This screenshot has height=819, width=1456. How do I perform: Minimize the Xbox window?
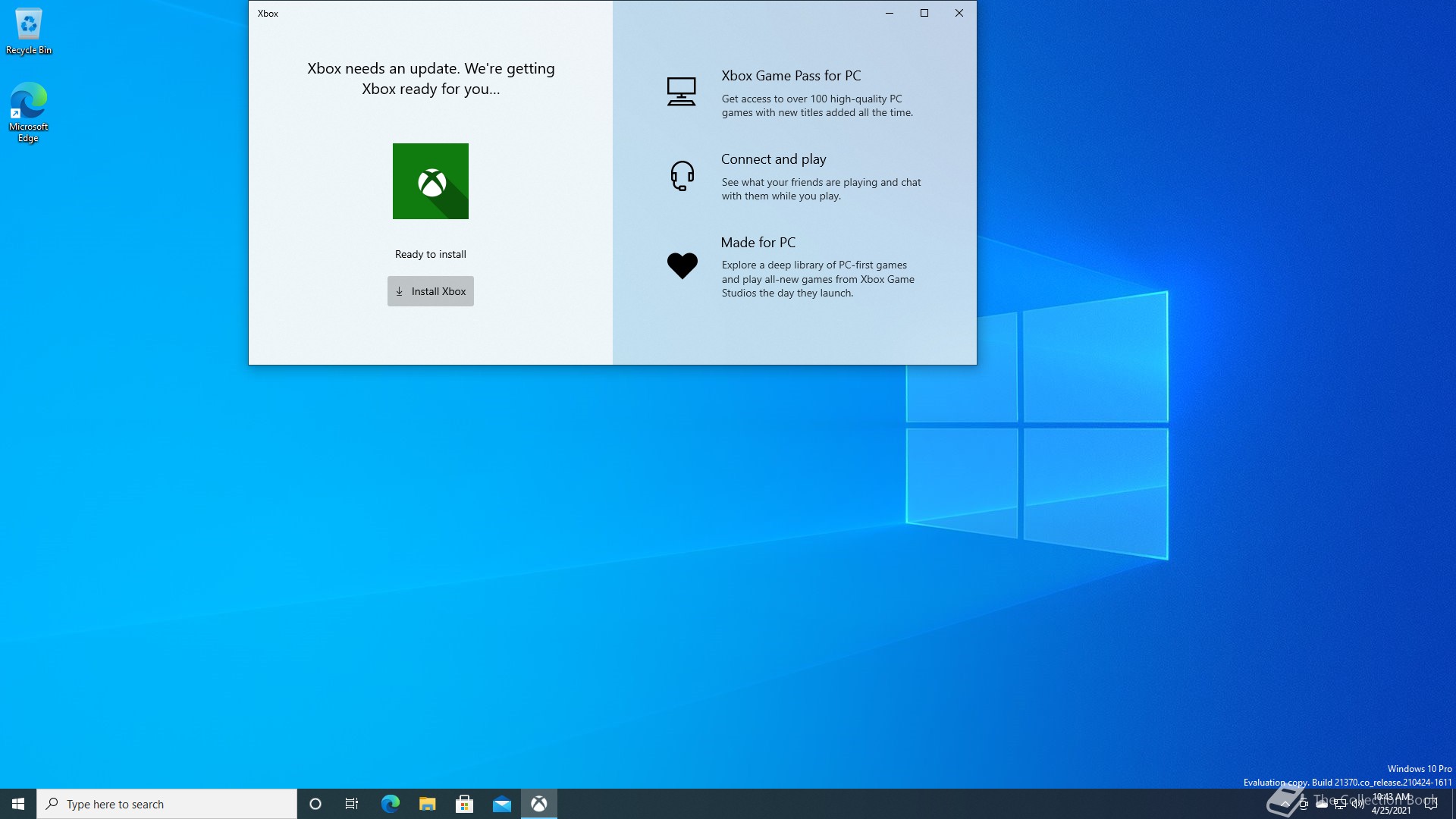pos(890,13)
